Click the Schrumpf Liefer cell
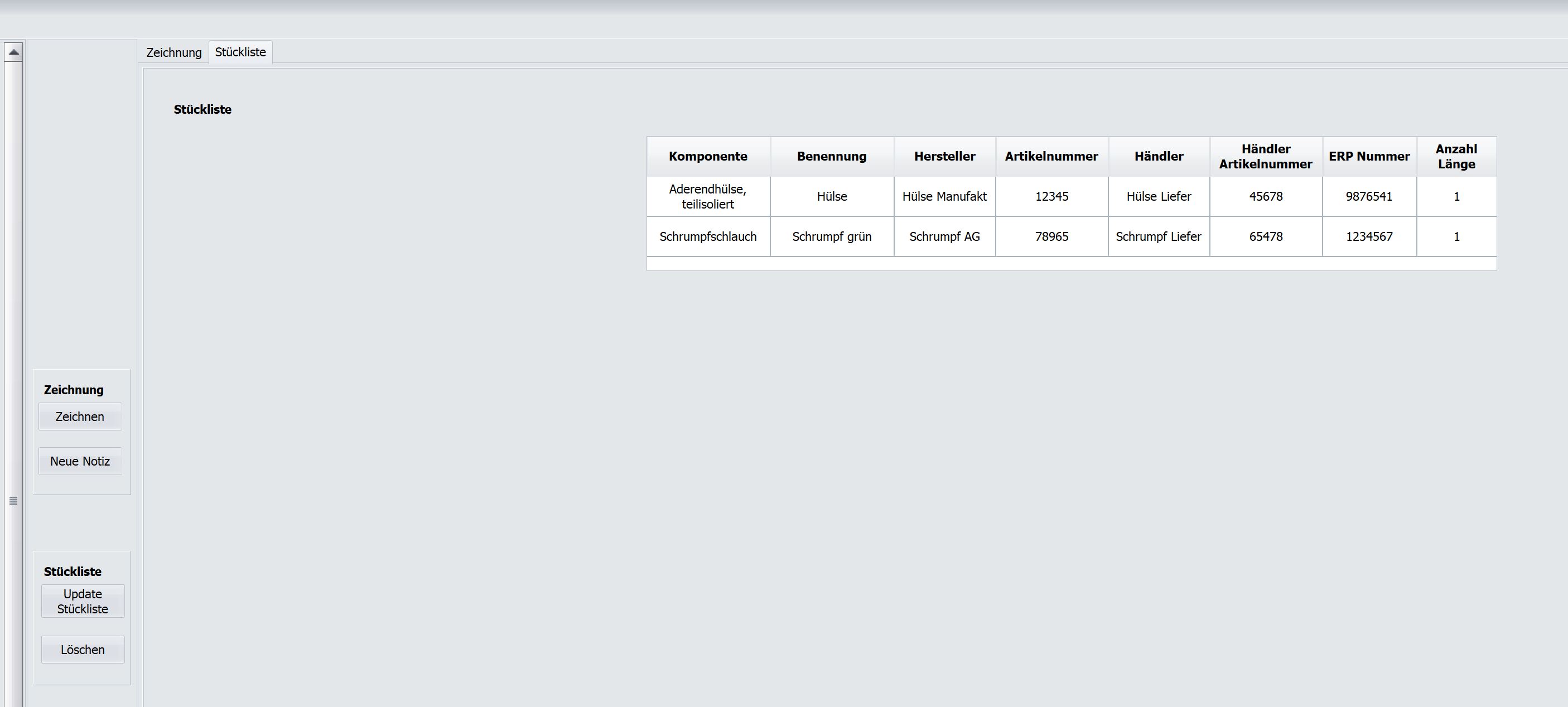This screenshot has height=707, width=1568. (1159, 236)
